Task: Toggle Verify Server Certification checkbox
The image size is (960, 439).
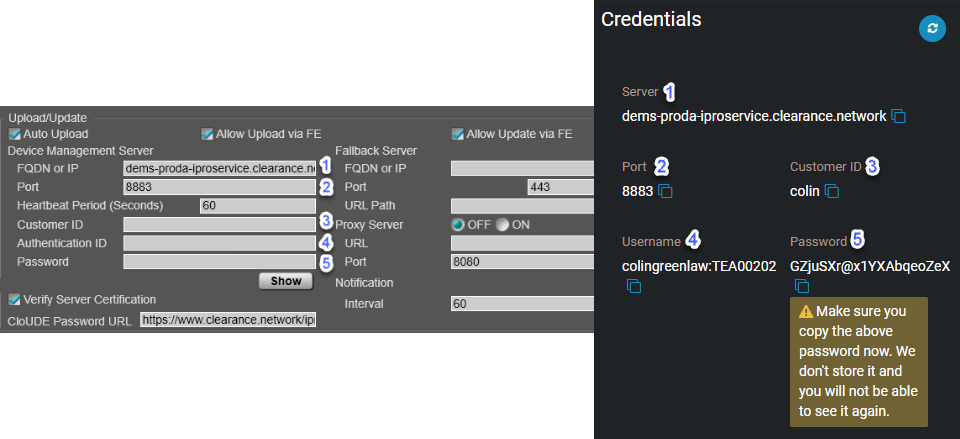Action: click(15, 299)
